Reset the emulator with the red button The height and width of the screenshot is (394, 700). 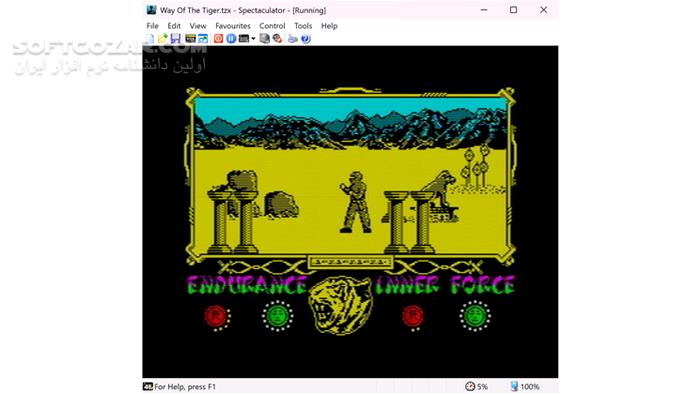218,39
